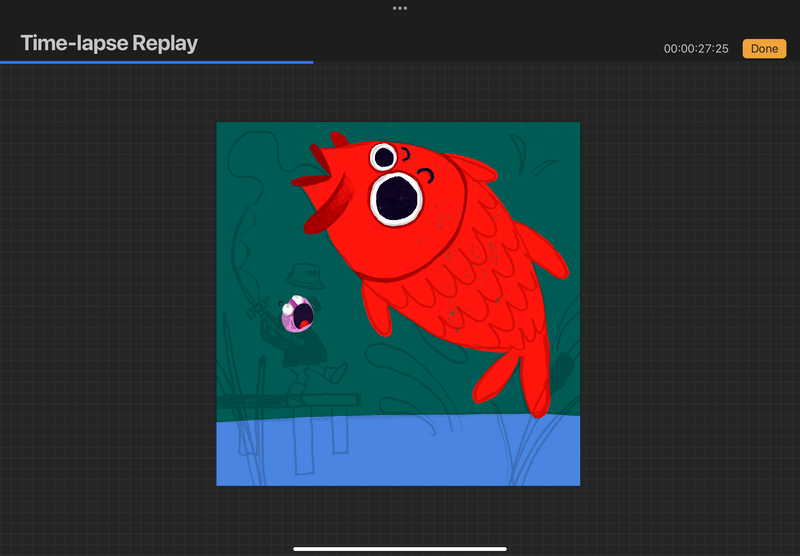This screenshot has width=800, height=556.
Task: Click the middle of the blue progress bar
Action: click(156, 62)
